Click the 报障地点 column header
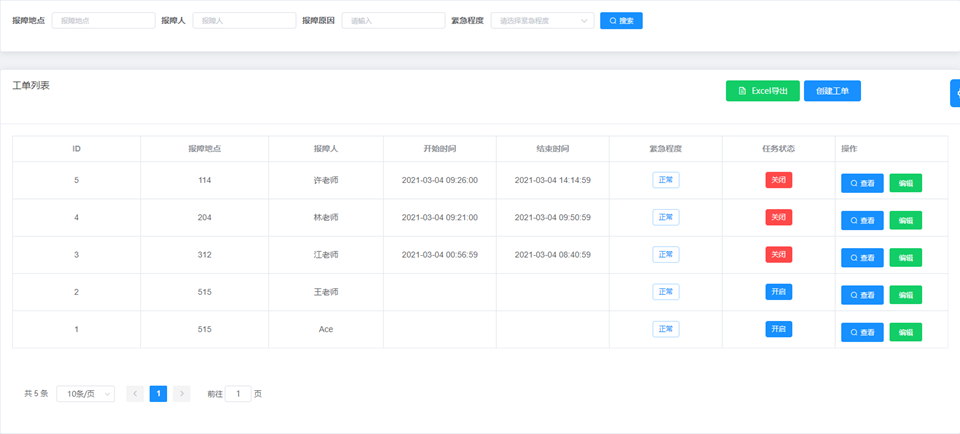This screenshot has width=960, height=434. tap(204, 149)
